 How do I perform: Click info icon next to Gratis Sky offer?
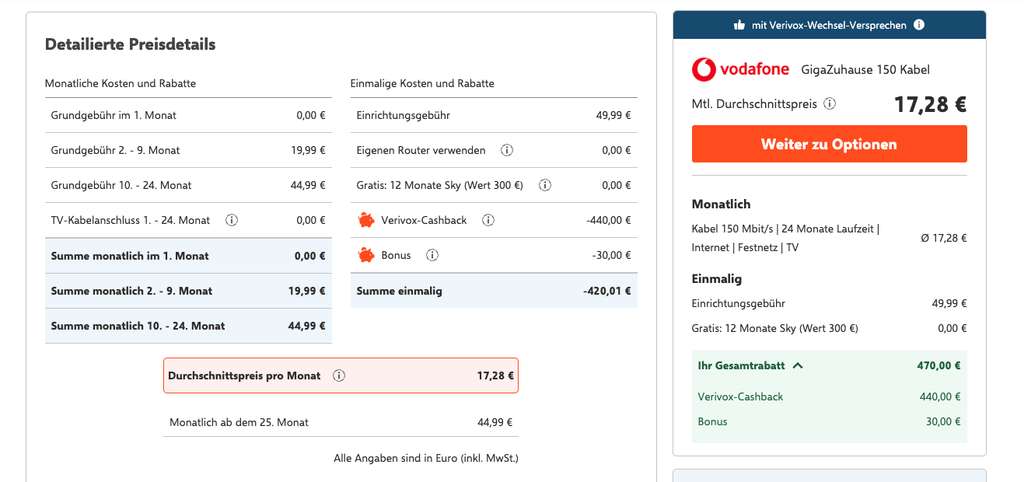point(545,185)
